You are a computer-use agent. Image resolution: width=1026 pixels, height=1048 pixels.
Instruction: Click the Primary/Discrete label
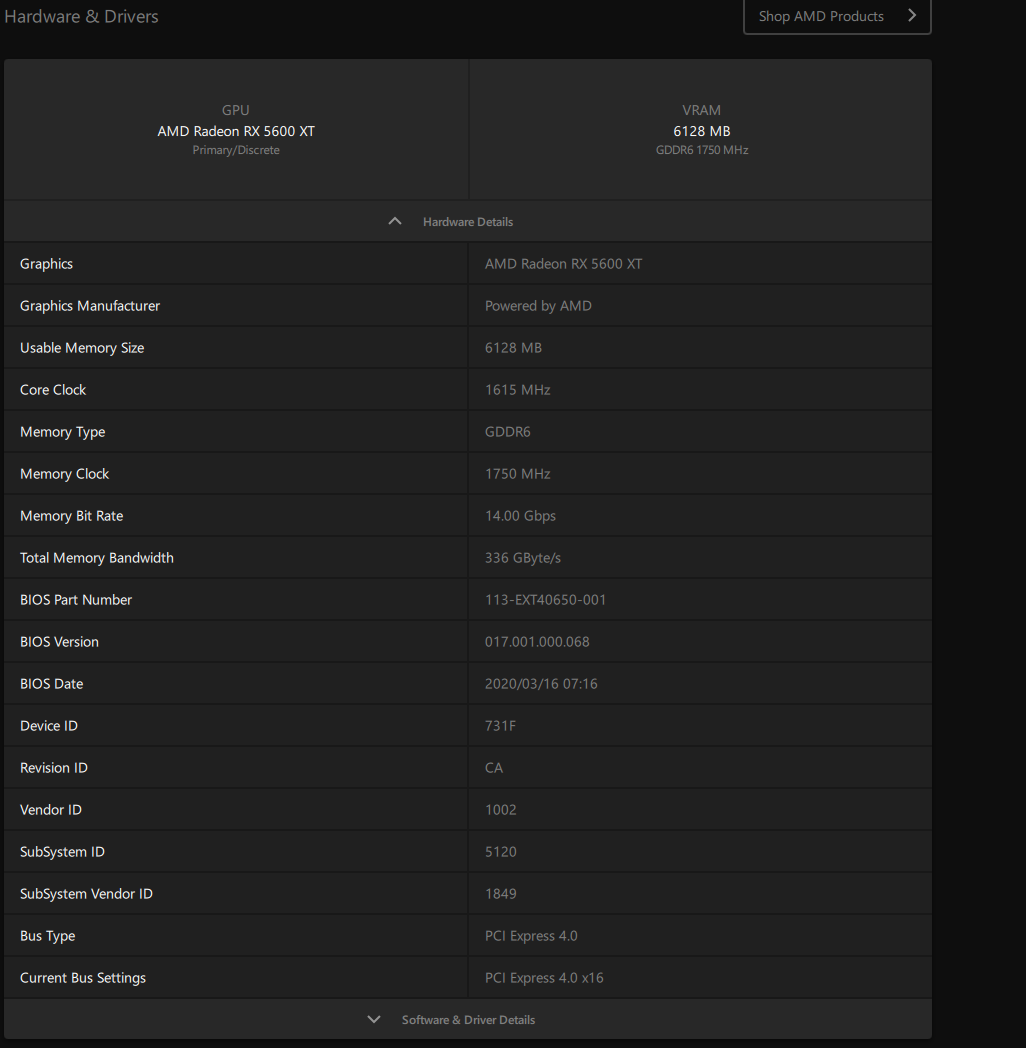[236, 150]
